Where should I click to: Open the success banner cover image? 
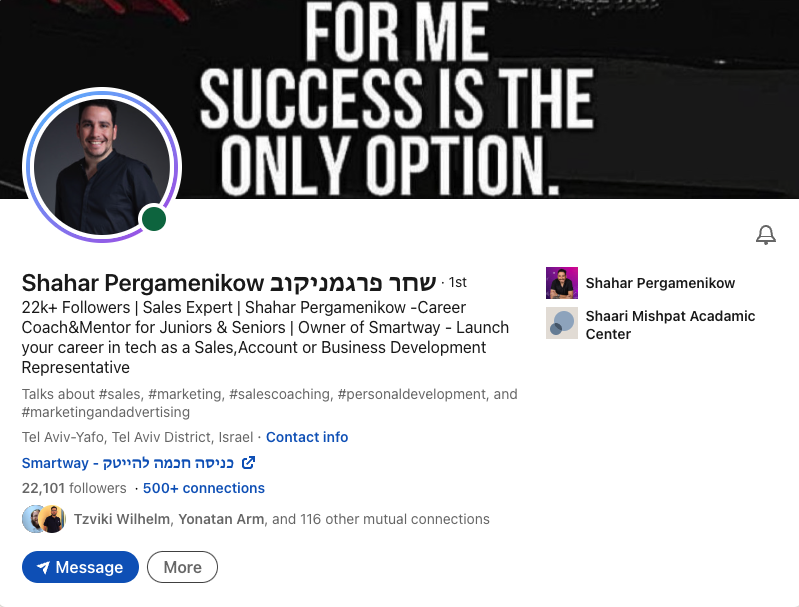point(400,99)
